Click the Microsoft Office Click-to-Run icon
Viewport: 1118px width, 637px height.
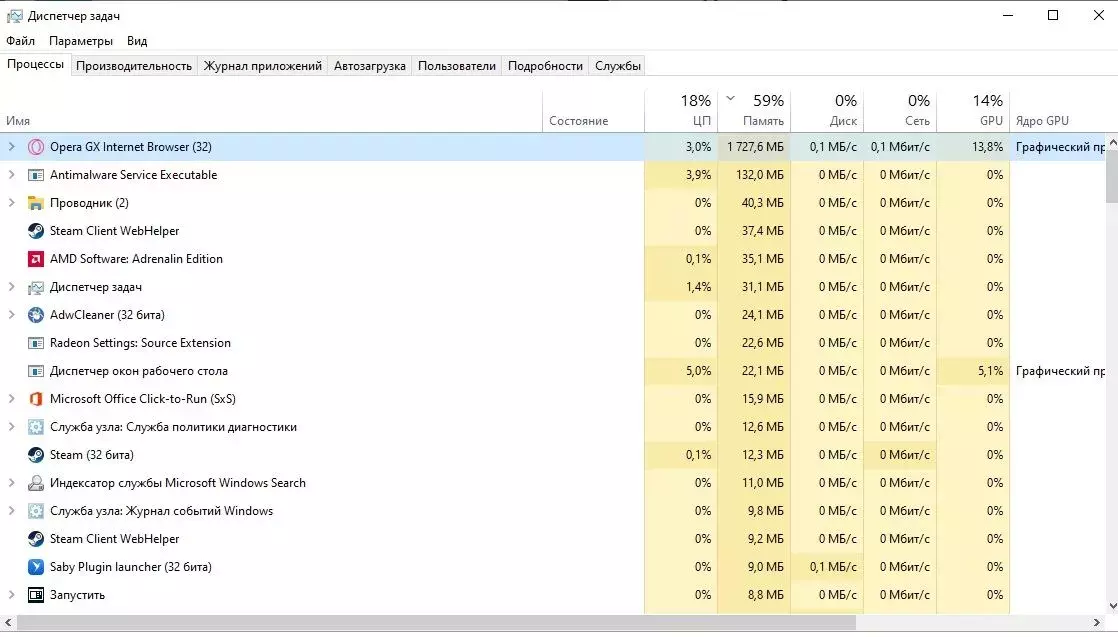coord(36,399)
